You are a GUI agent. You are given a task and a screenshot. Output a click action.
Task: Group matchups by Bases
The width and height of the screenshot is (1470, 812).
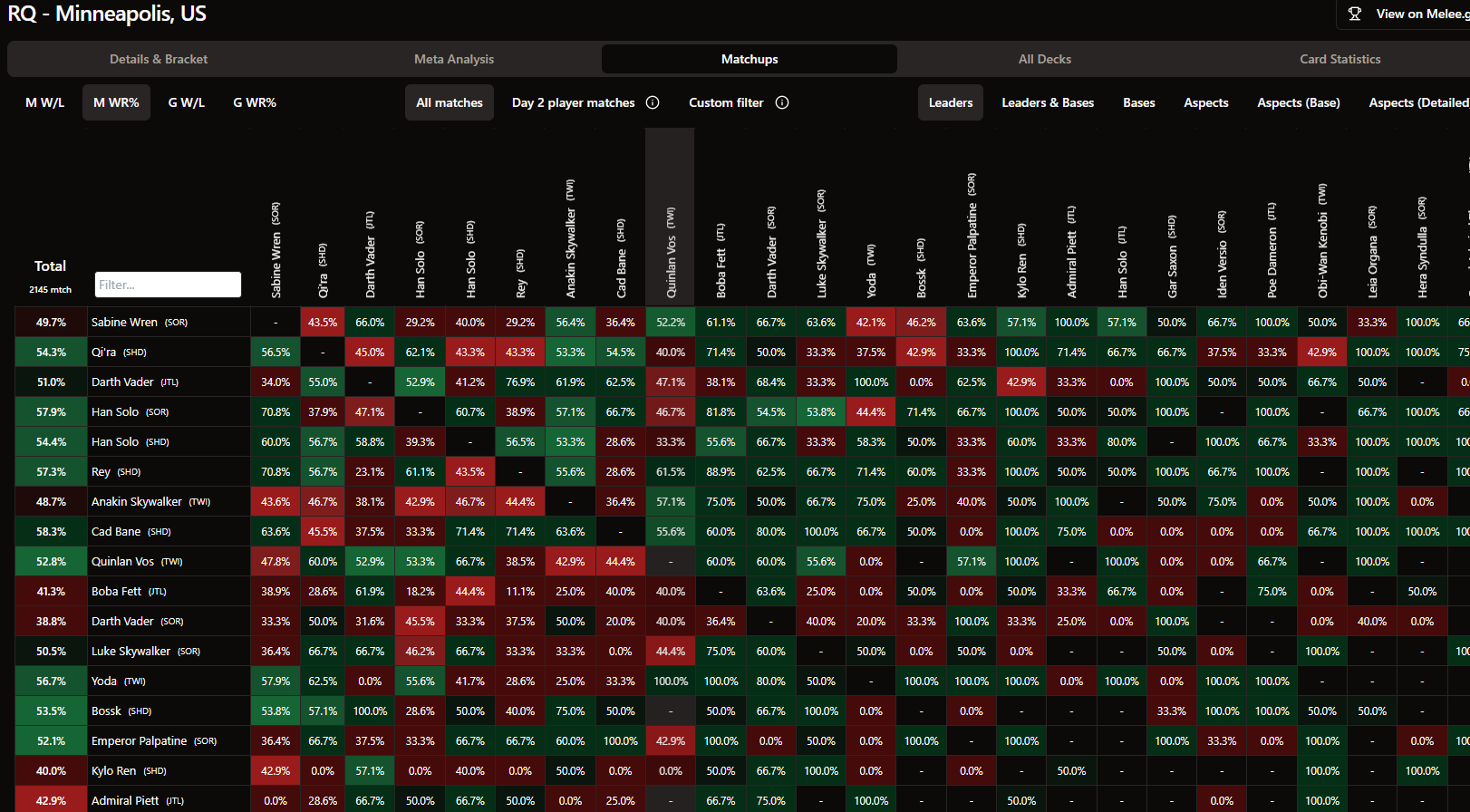coord(1139,102)
